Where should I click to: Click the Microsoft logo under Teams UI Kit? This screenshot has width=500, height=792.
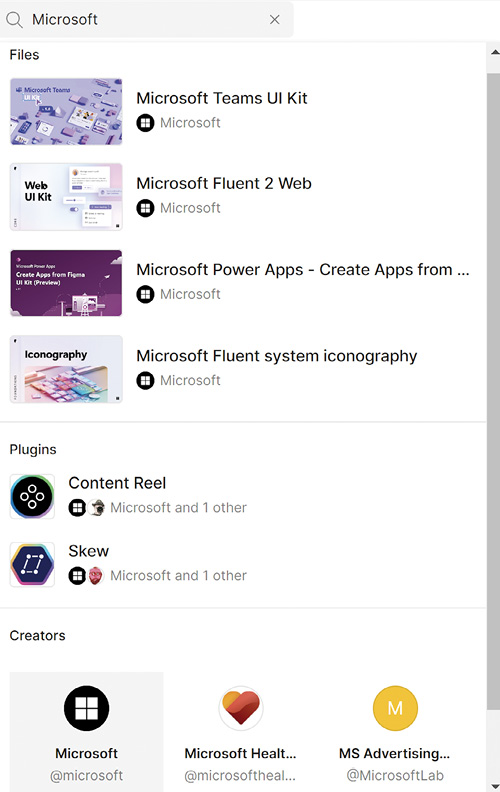(145, 123)
